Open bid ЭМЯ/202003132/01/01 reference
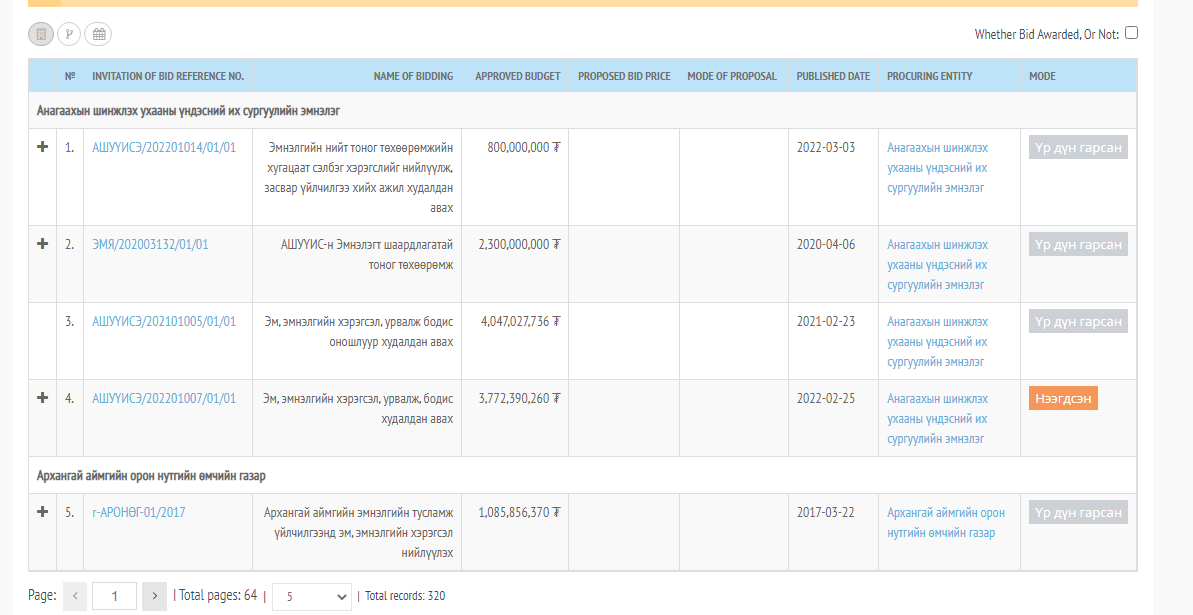This screenshot has height=615, width=1193. coord(150,245)
